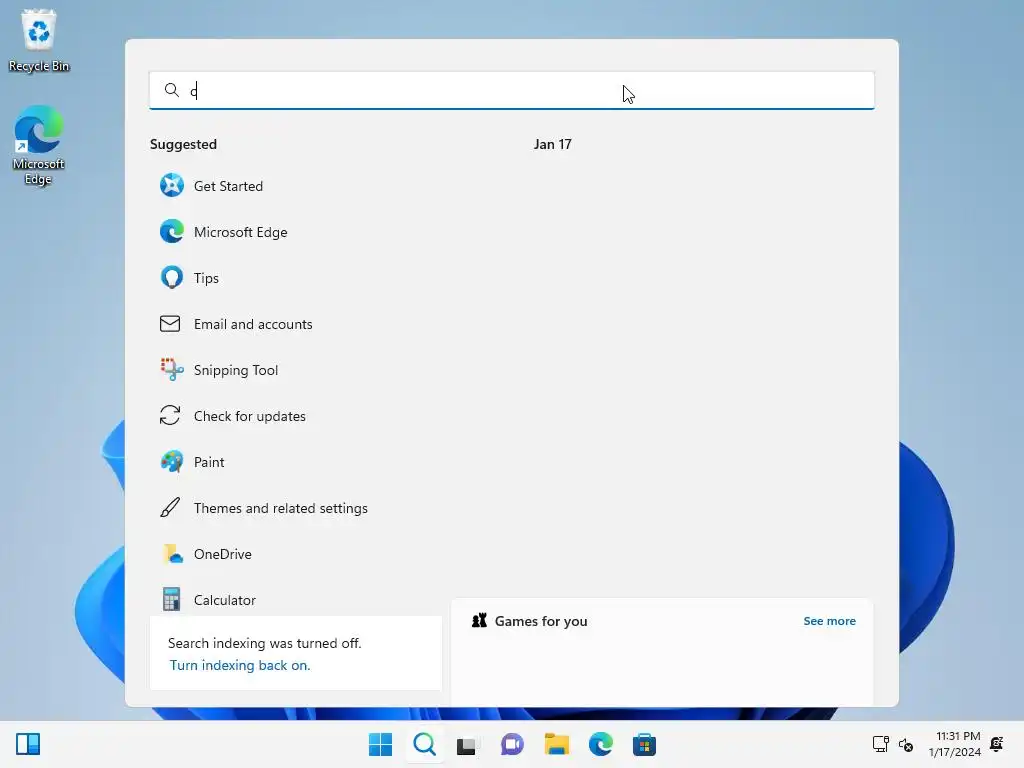Open the clock and date flyout
This screenshot has width=1024, height=768.
click(x=955, y=744)
